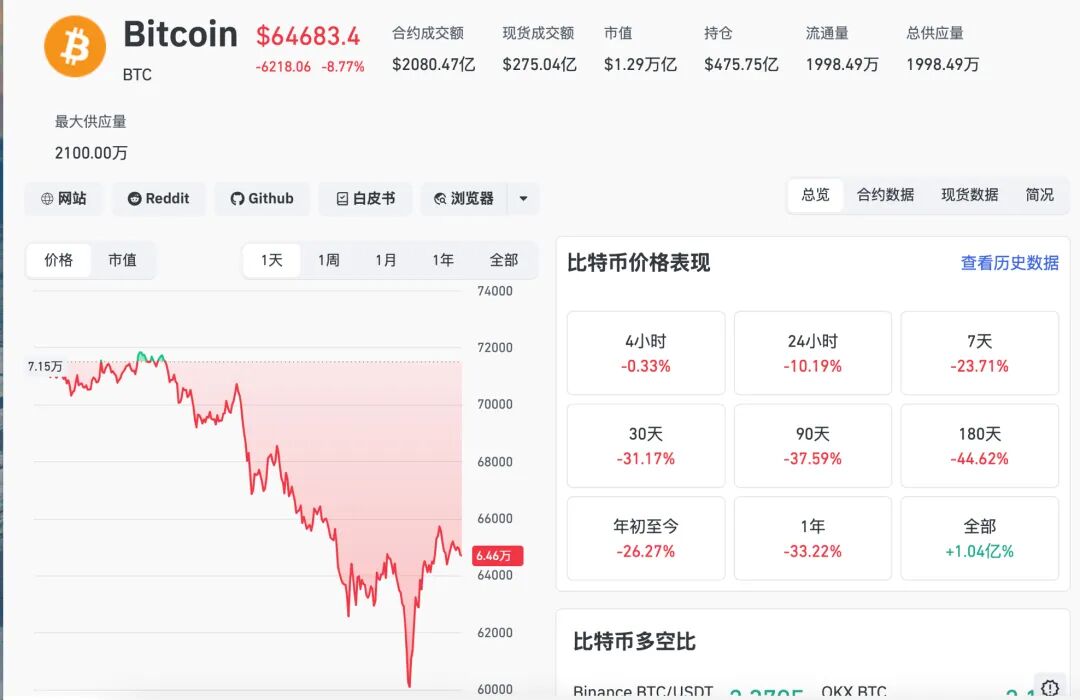Select the 24小时 performance card

[812, 353]
